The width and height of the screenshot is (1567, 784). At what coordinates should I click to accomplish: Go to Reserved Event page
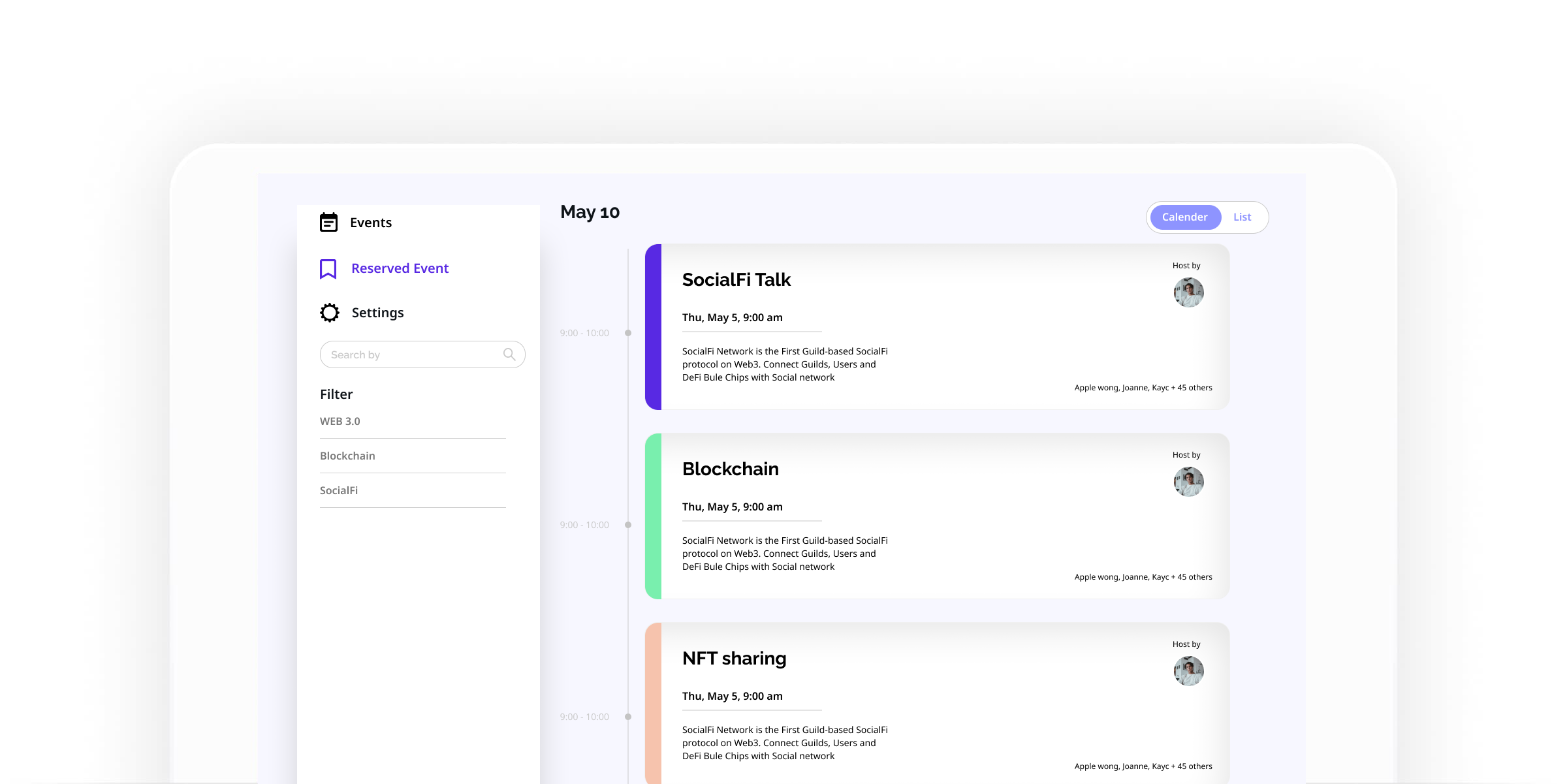pos(400,268)
